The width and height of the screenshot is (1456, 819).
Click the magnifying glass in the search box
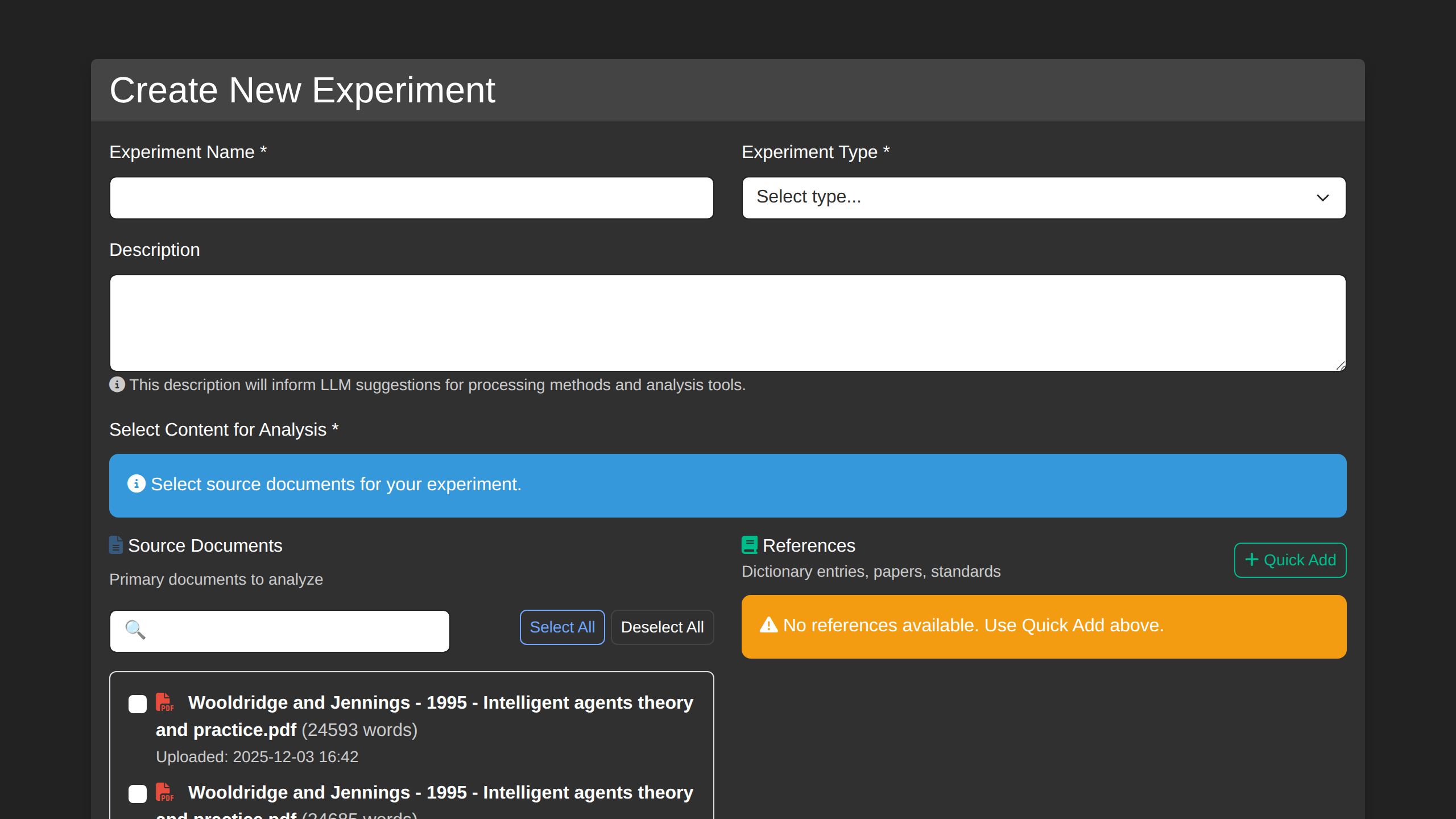tap(135, 630)
